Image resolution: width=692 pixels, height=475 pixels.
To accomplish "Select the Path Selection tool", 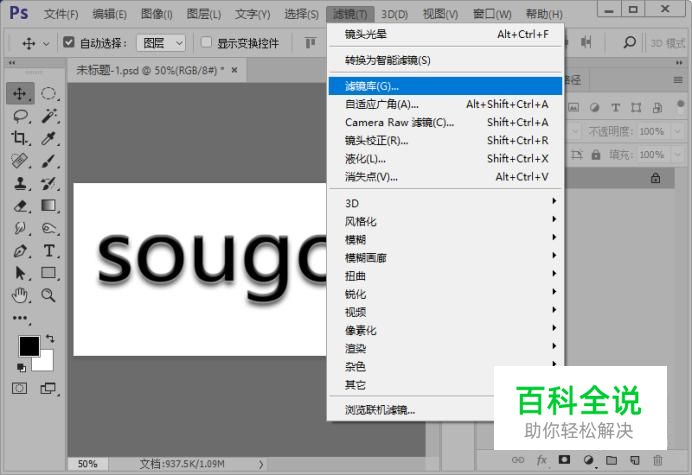I will point(20,273).
